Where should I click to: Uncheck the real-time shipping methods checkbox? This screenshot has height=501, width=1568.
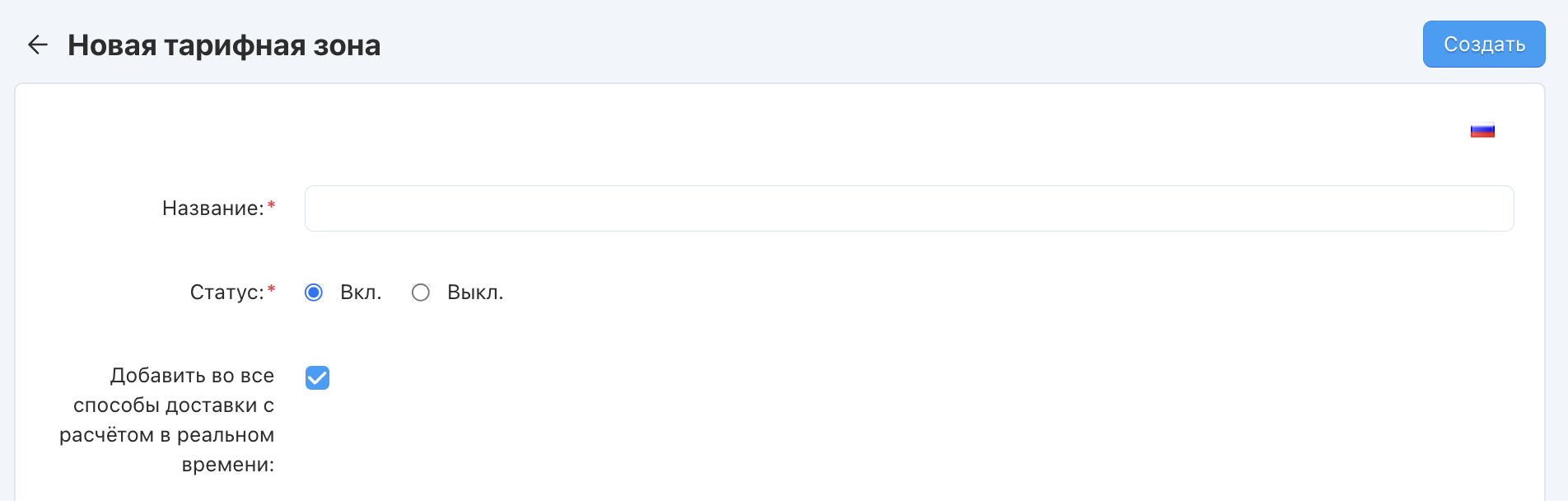[317, 377]
